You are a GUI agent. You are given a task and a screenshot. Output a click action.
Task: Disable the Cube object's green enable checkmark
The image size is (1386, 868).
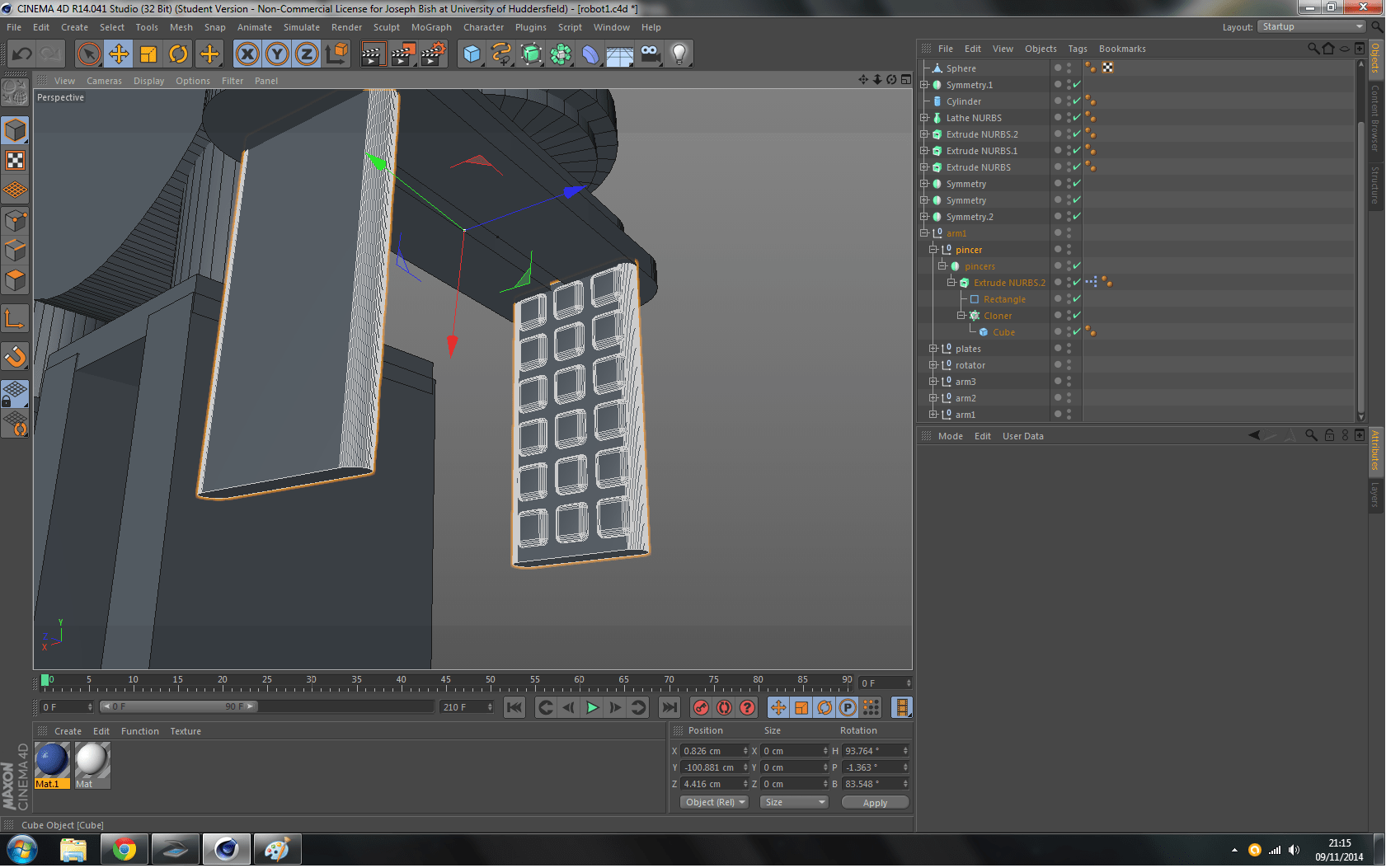tap(1077, 331)
